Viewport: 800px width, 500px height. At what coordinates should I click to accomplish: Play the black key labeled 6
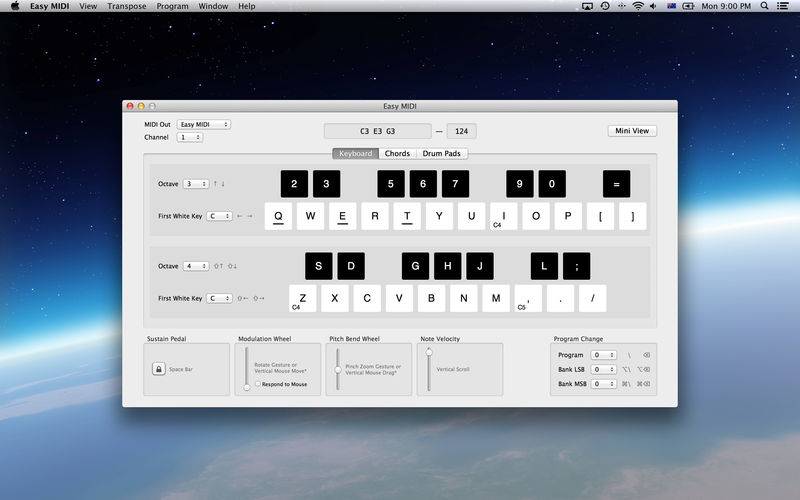(423, 184)
